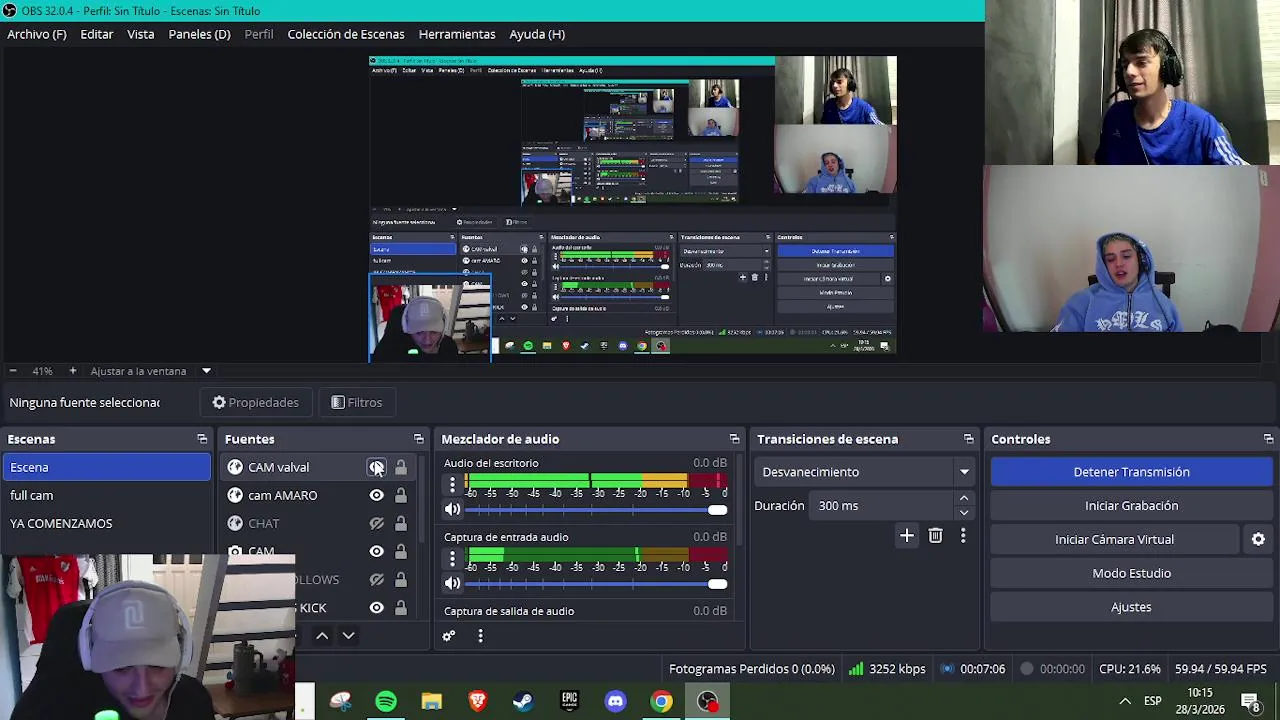
Task: Select the Escena scene
Action: [x=106, y=467]
